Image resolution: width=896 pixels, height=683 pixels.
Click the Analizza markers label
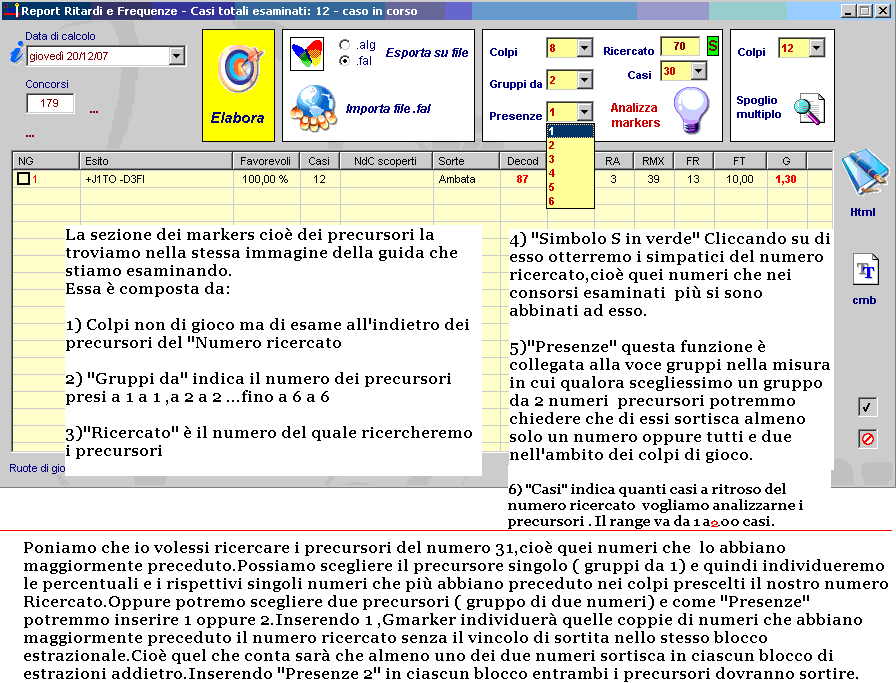coord(635,115)
